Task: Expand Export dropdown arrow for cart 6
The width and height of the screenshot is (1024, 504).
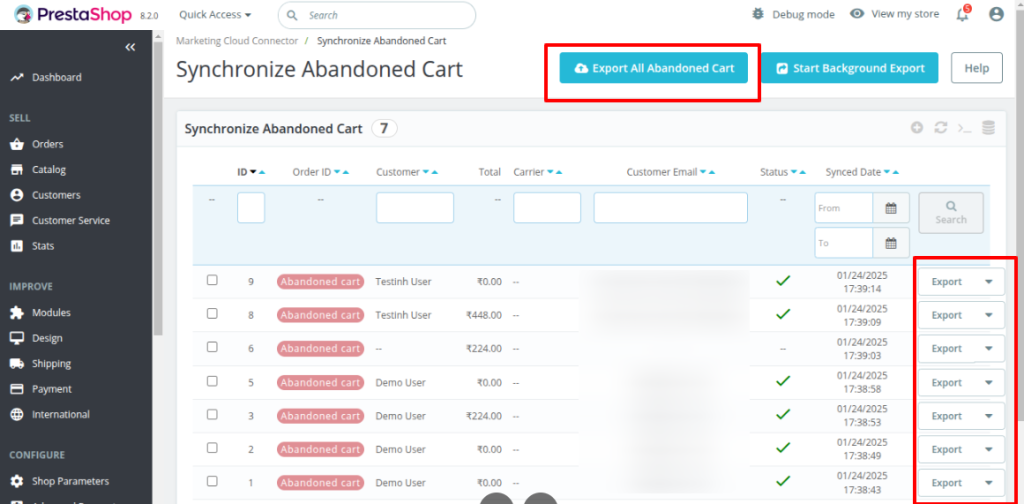Action: point(989,349)
